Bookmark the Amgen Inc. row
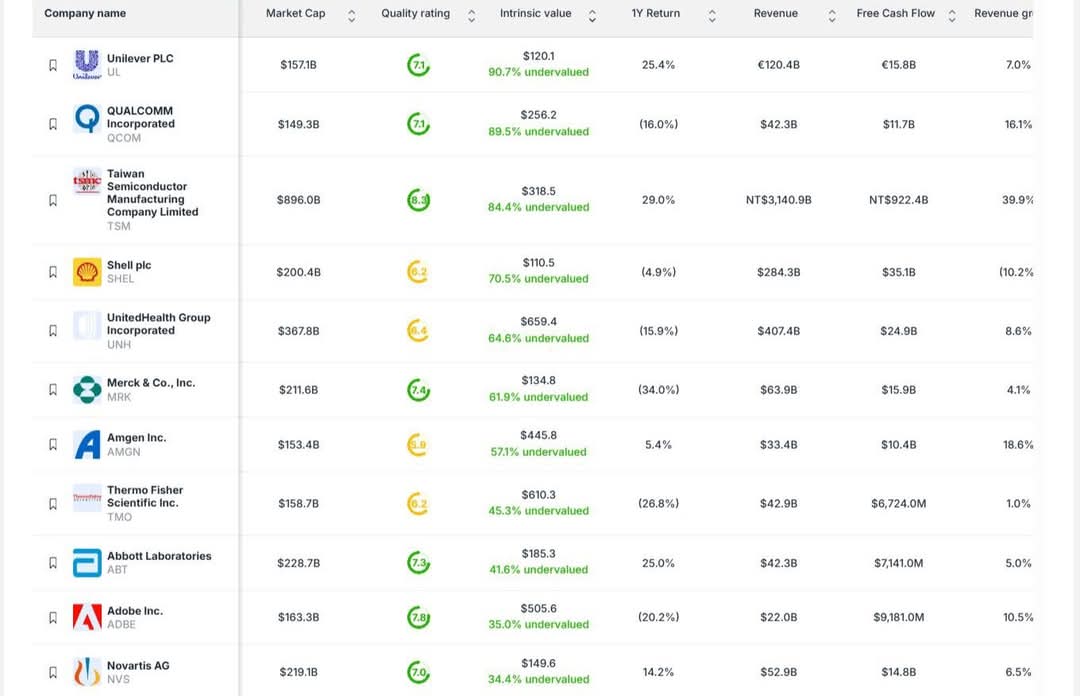Viewport: 1080px width, 696px height. [53, 444]
